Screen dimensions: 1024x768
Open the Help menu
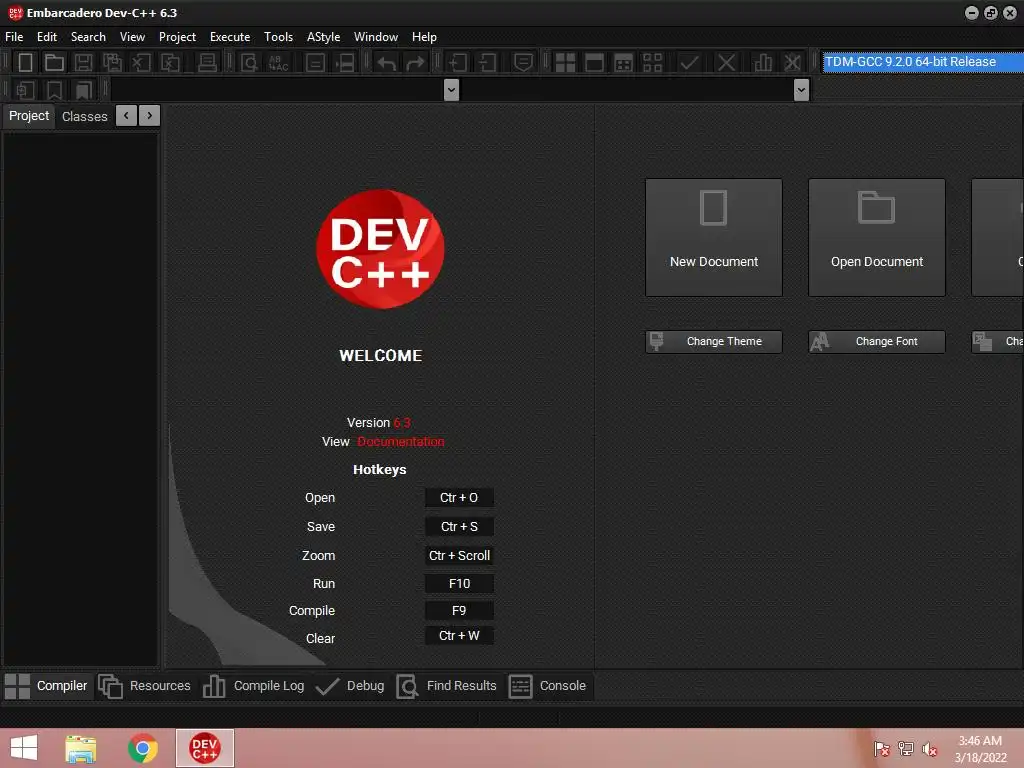pyautogui.click(x=424, y=37)
